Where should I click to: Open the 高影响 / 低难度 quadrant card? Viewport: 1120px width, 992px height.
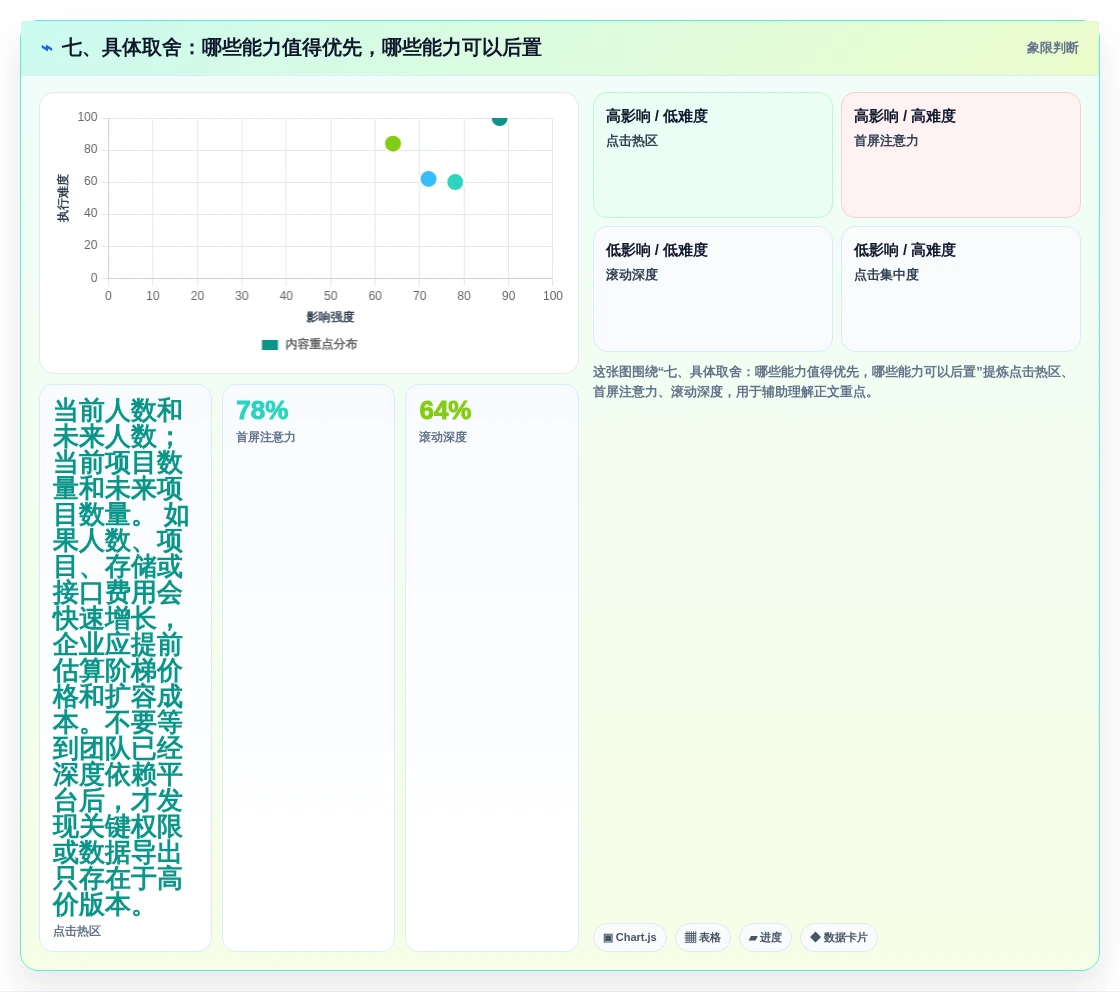(x=713, y=155)
